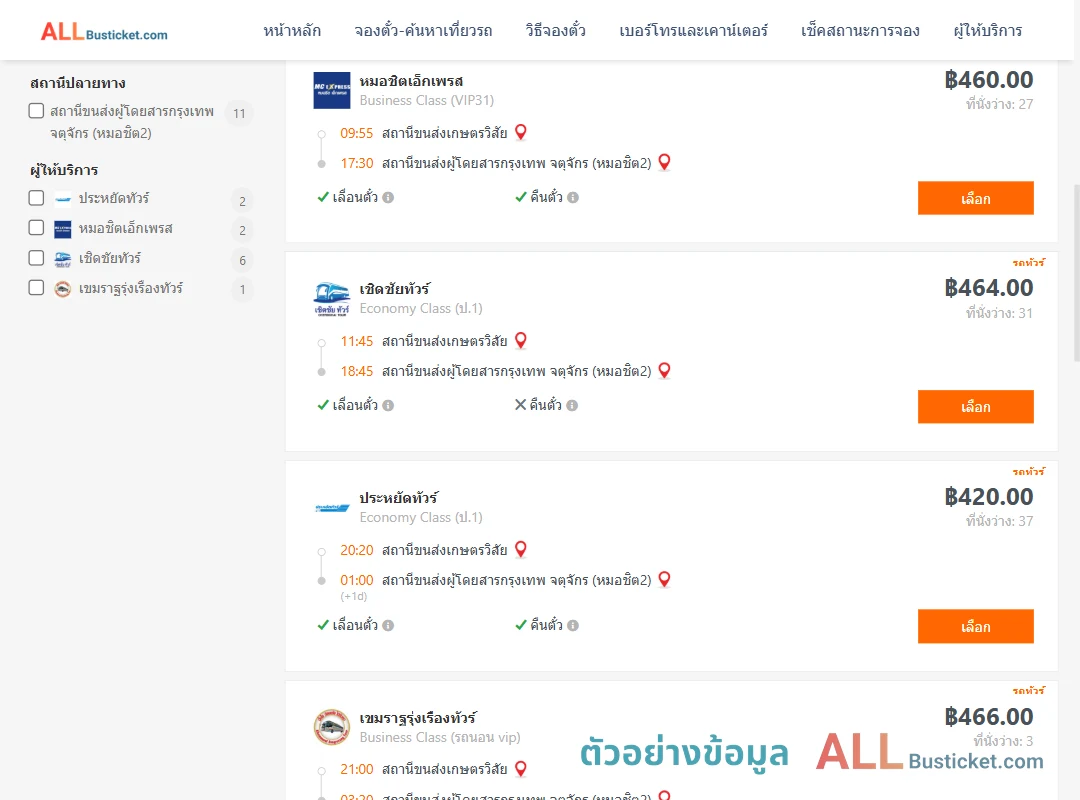Click คืนตั๋ว info icon on ฿464 trip

tap(572, 406)
